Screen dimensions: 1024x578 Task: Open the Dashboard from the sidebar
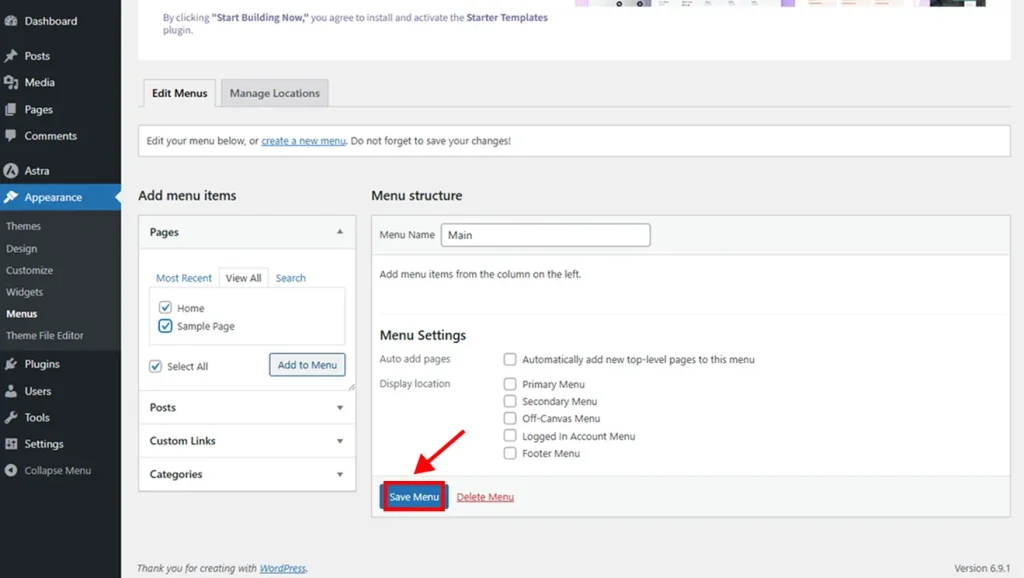pyautogui.click(x=12, y=21)
